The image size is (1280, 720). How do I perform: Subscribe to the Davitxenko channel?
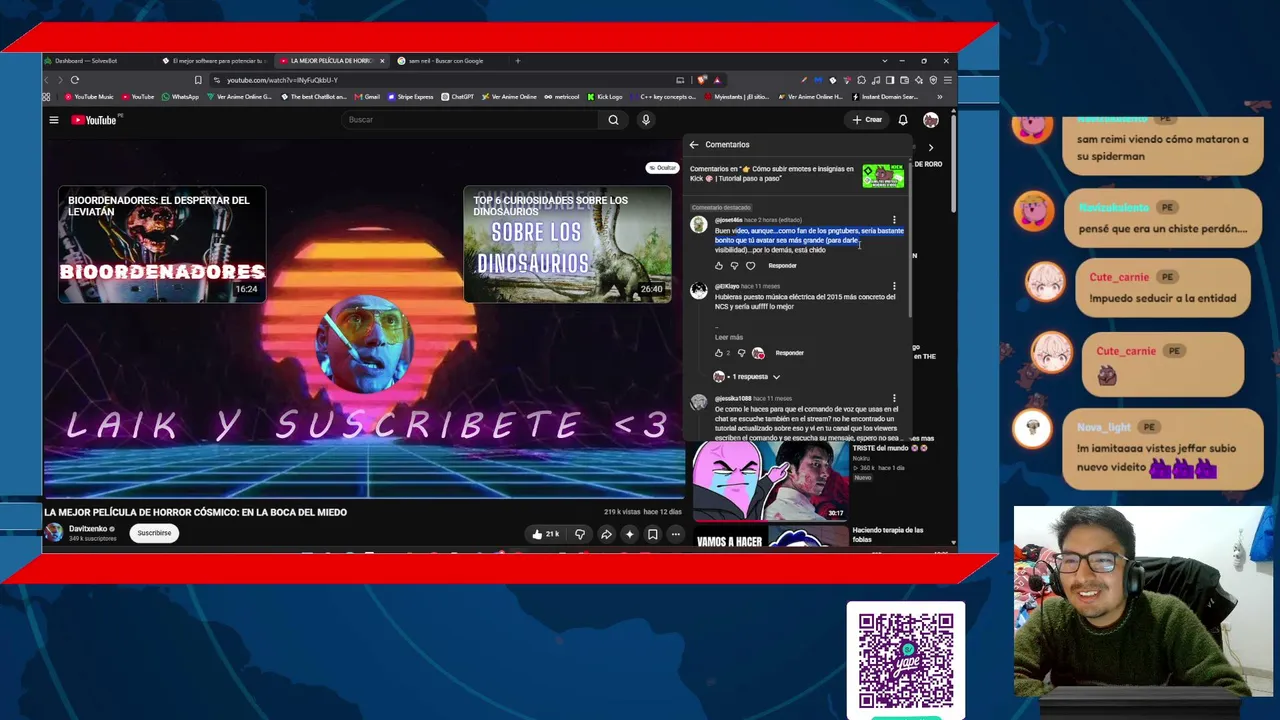154,533
